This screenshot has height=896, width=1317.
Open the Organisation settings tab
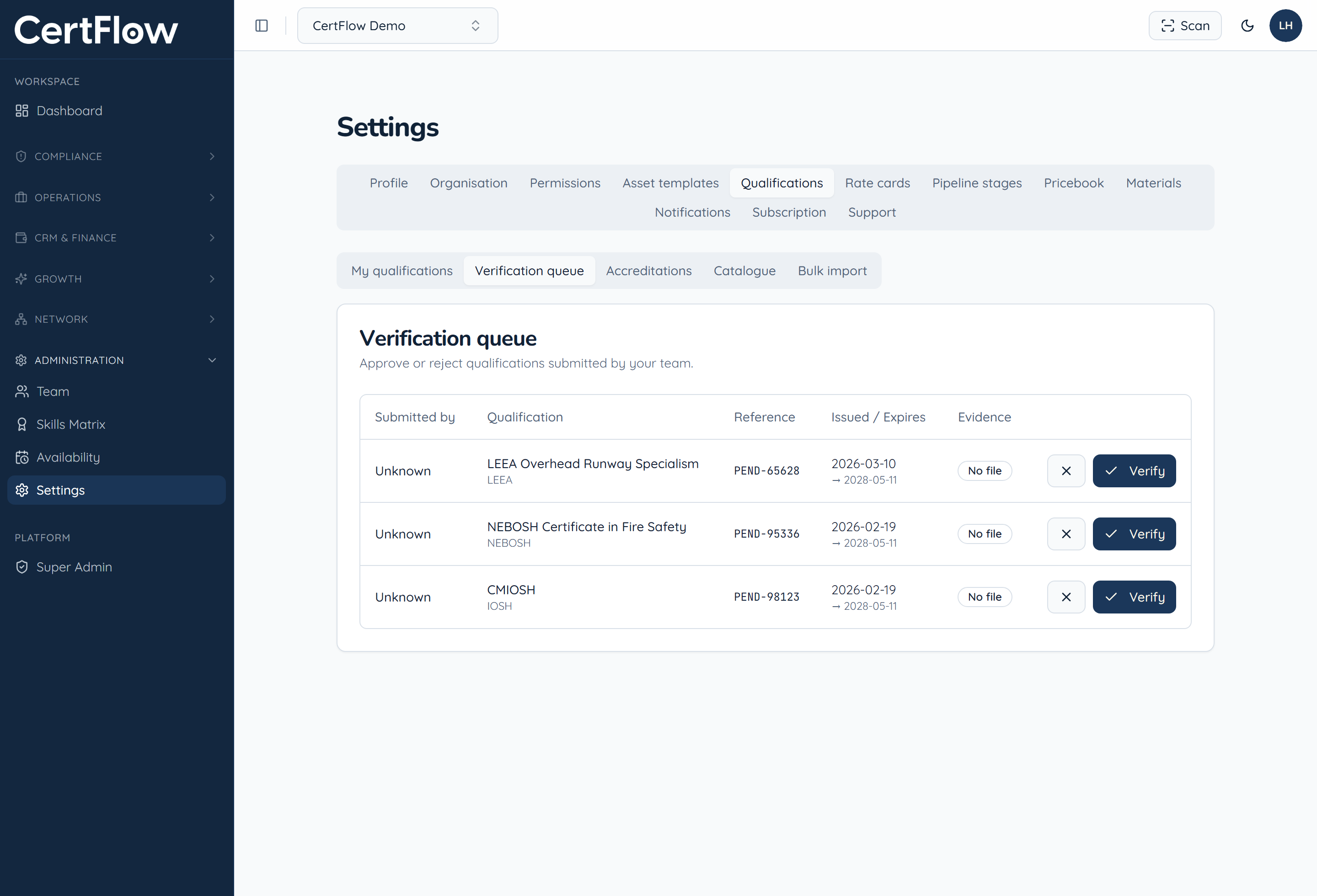[x=469, y=183]
